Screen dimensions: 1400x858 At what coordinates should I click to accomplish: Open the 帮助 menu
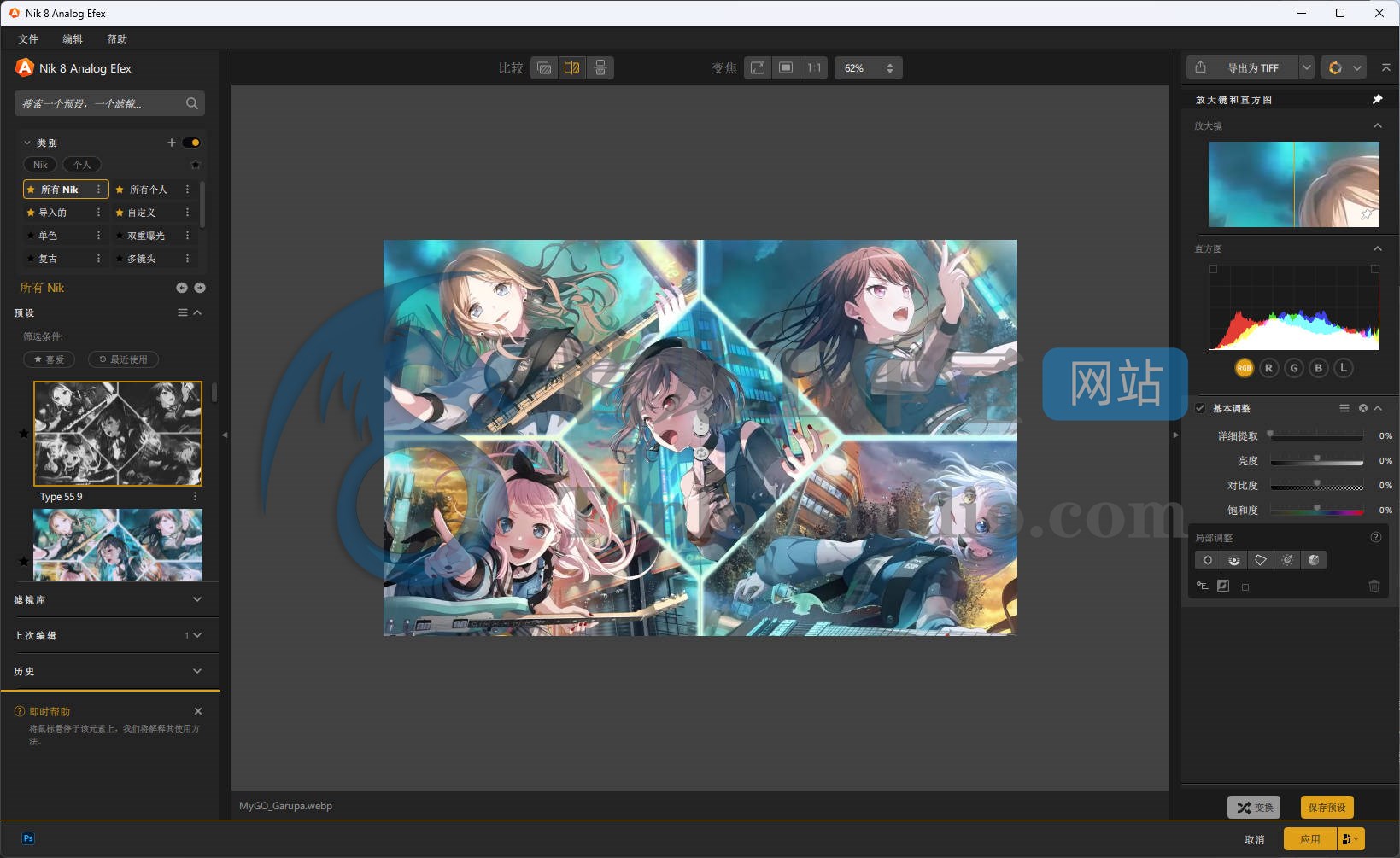coord(117,39)
